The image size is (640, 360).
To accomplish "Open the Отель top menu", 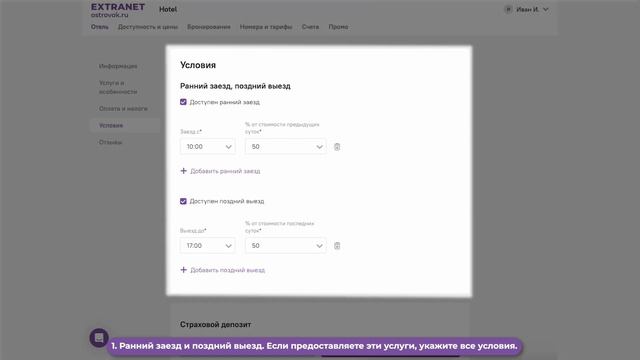I will tap(100, 27).
